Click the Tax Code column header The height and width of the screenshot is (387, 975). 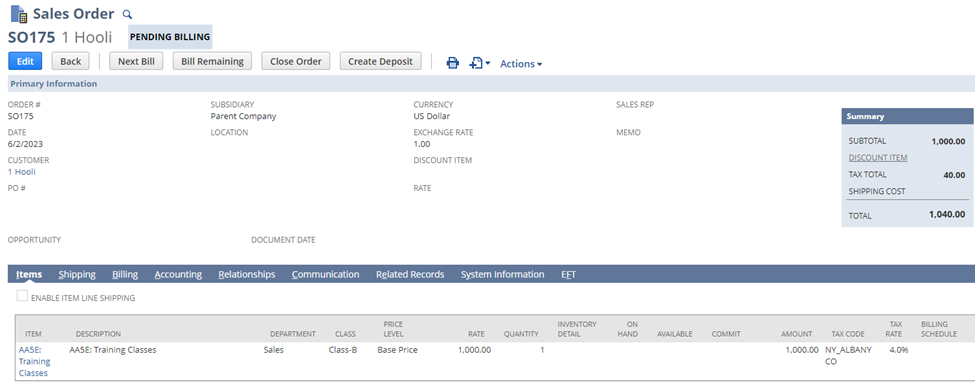pyautogui.click(x=848, y=334)
